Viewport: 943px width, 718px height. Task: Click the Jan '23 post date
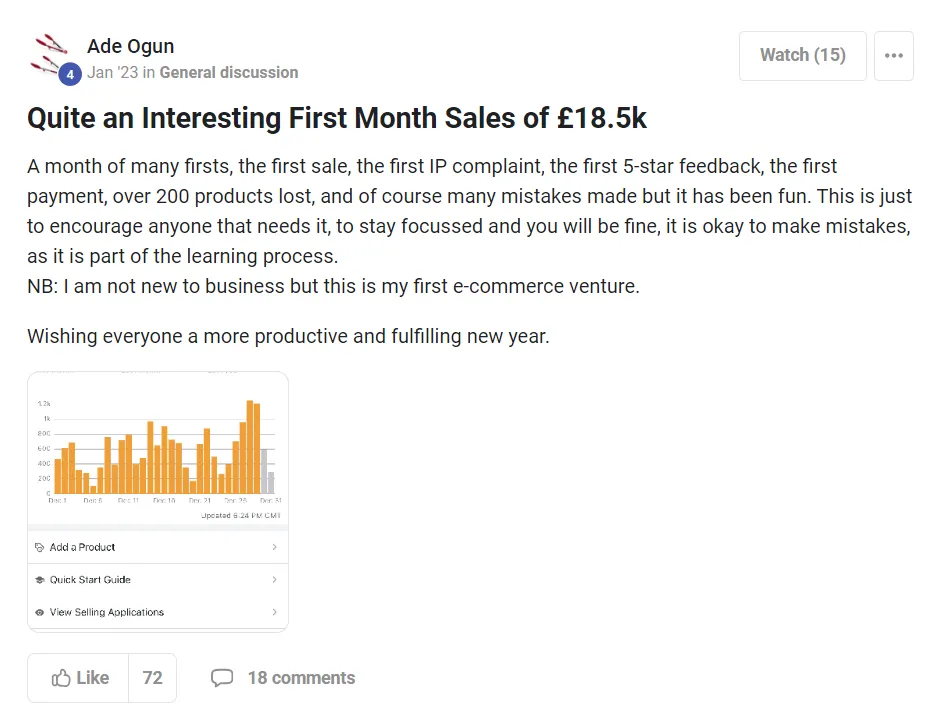(112, 72)
